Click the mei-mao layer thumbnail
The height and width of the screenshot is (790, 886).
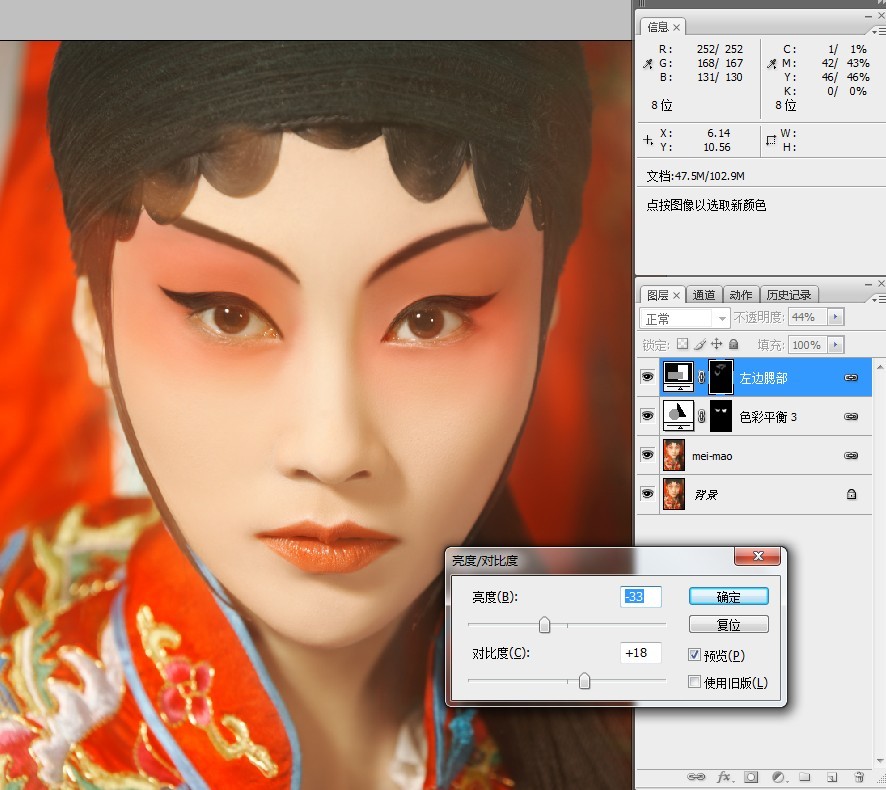pyautogui.click(x=674, y=455)
